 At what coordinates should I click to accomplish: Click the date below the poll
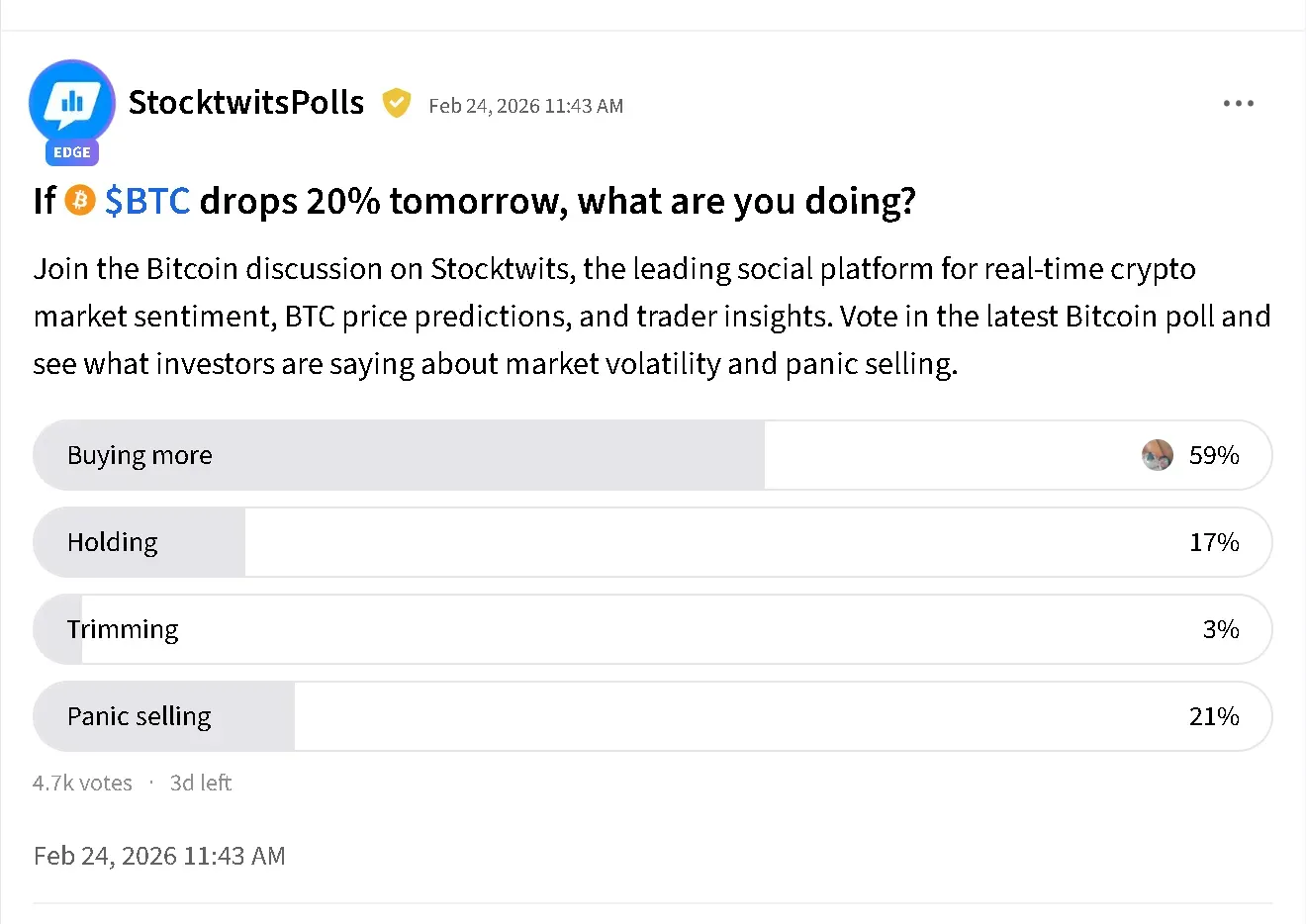(x=159, y=856)
